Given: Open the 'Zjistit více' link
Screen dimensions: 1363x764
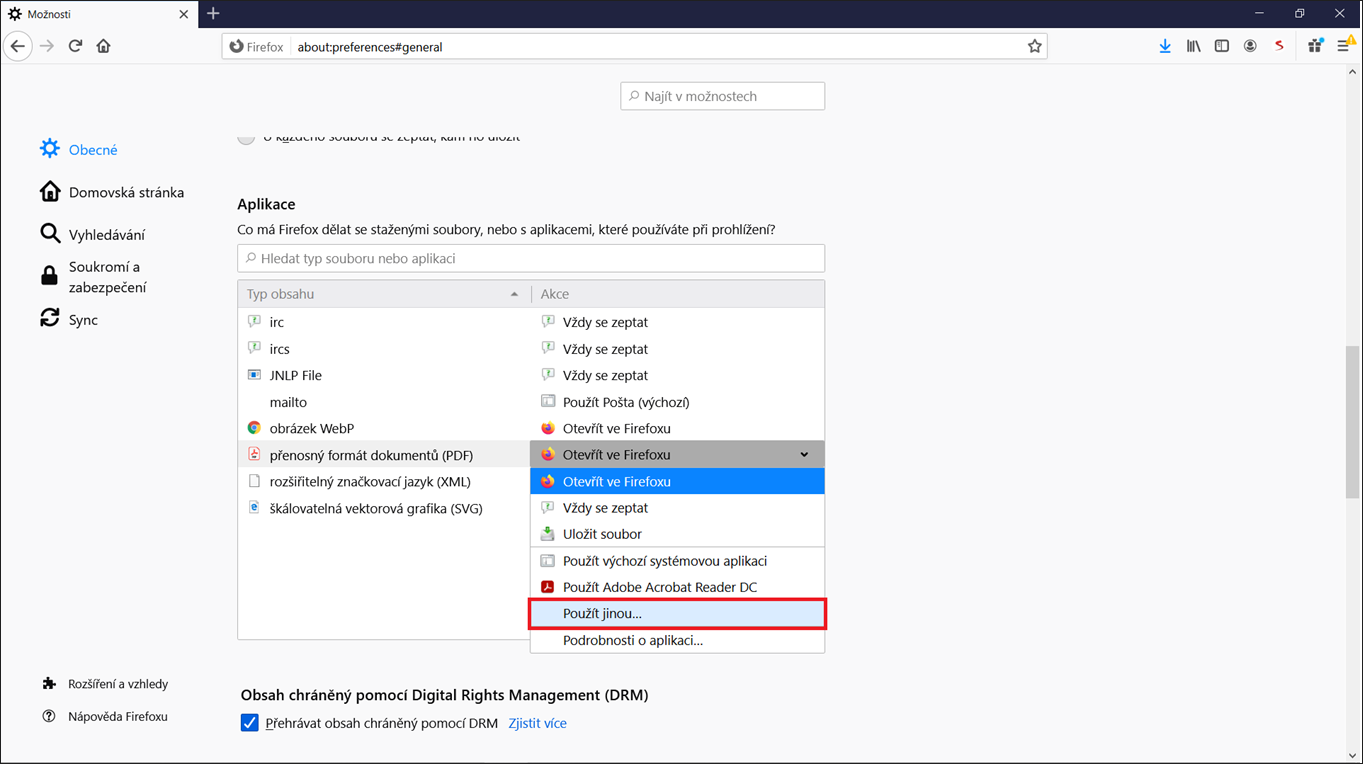Looking at the screenshot, I should point(537,723).
